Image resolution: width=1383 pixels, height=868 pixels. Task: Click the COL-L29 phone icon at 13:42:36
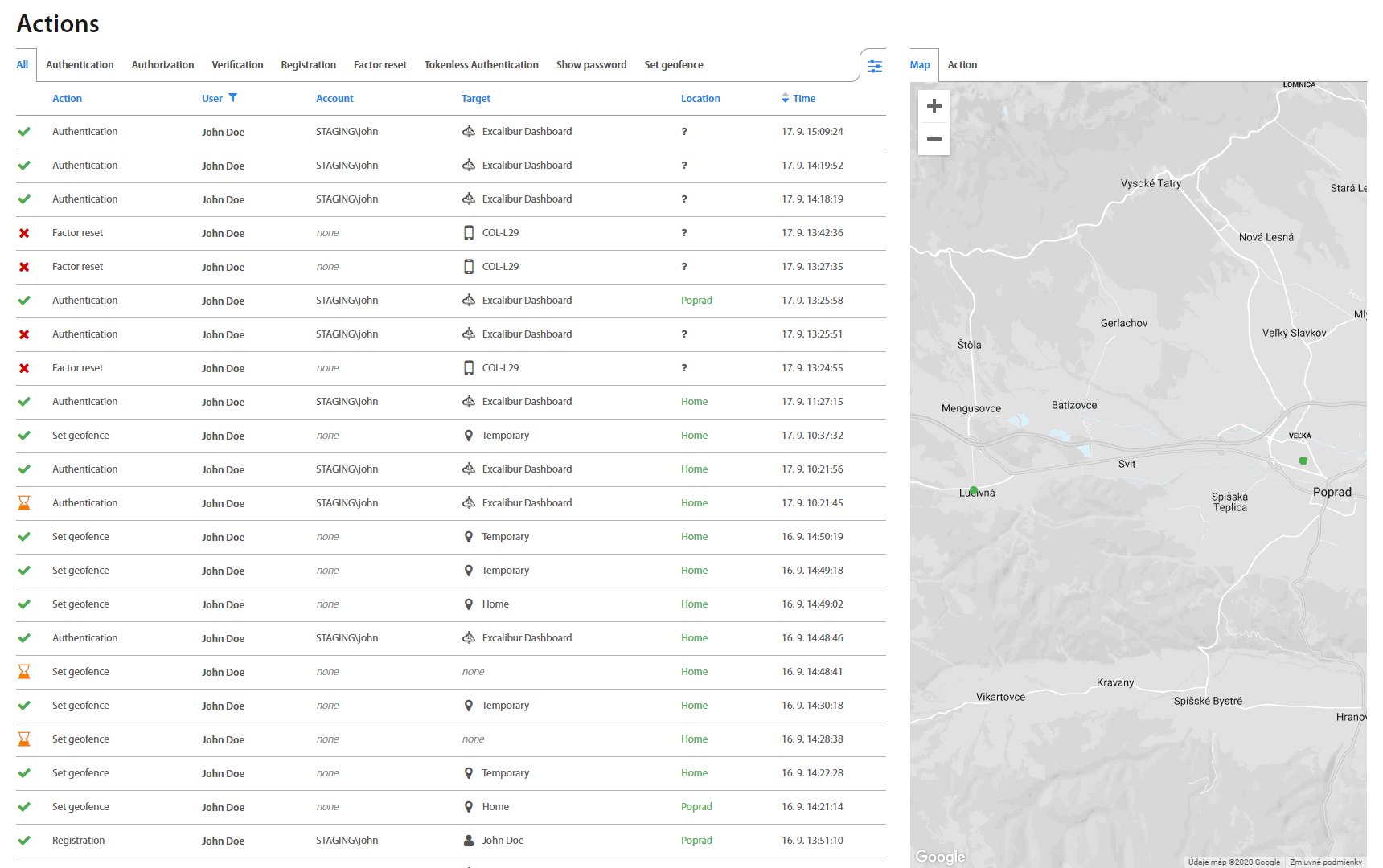(x=469, y=233)
